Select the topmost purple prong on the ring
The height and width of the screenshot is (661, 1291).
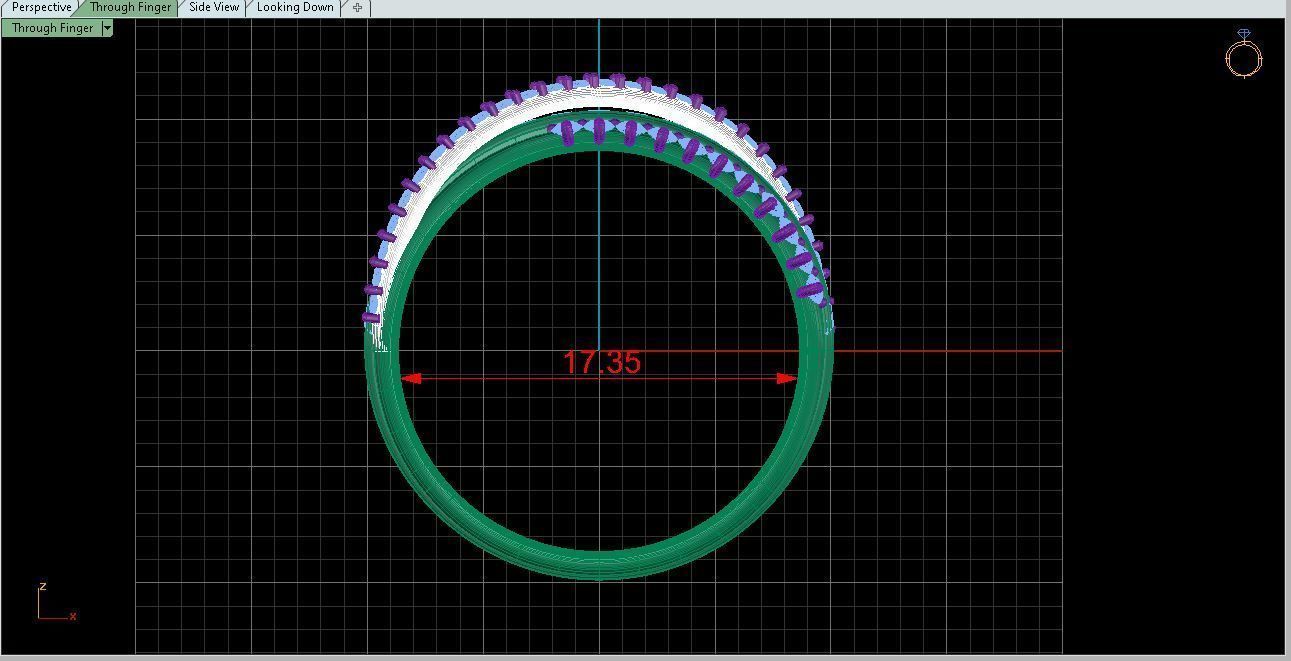[x=596, y=80]
